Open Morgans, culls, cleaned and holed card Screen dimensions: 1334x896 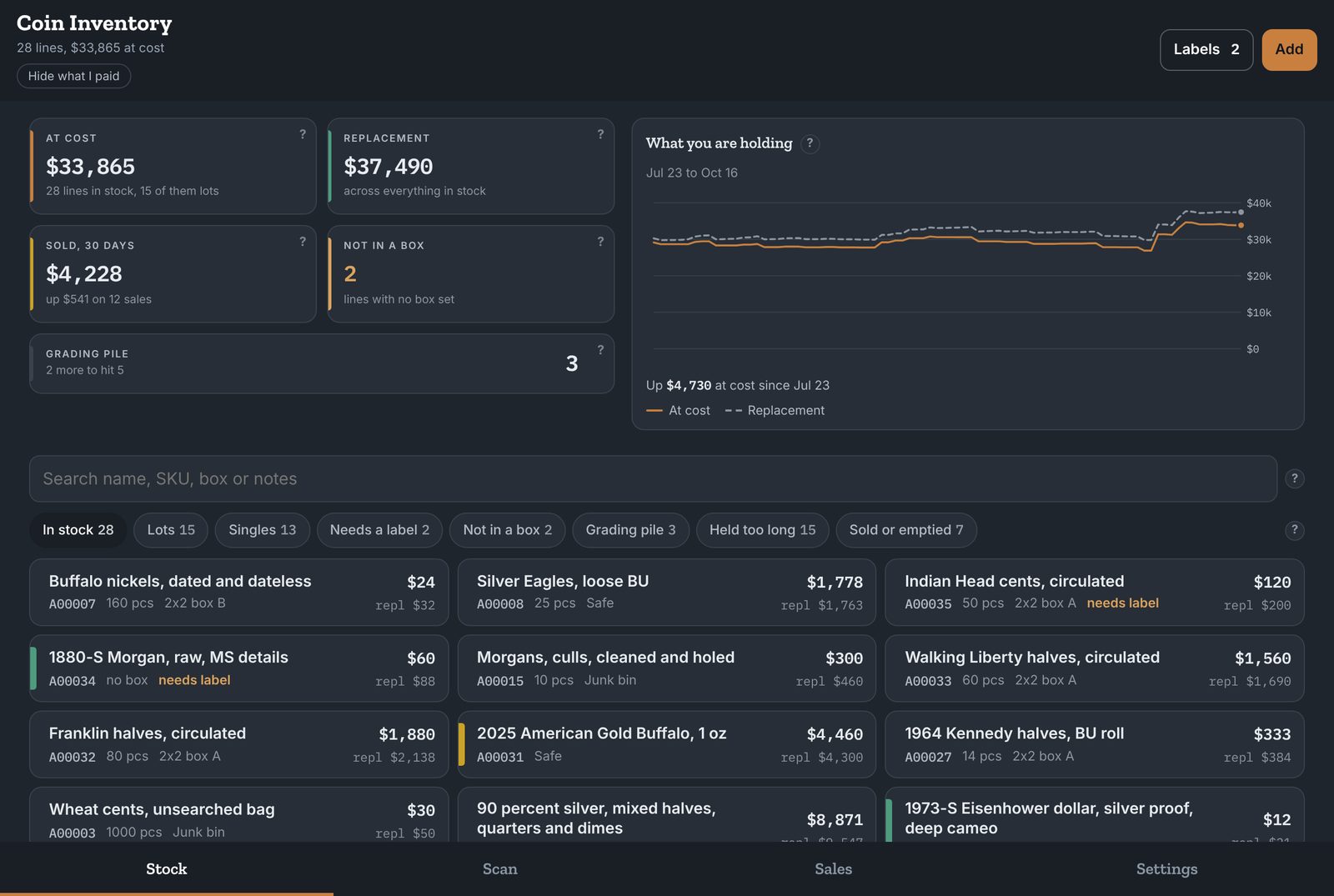click(x=667, y=668)
